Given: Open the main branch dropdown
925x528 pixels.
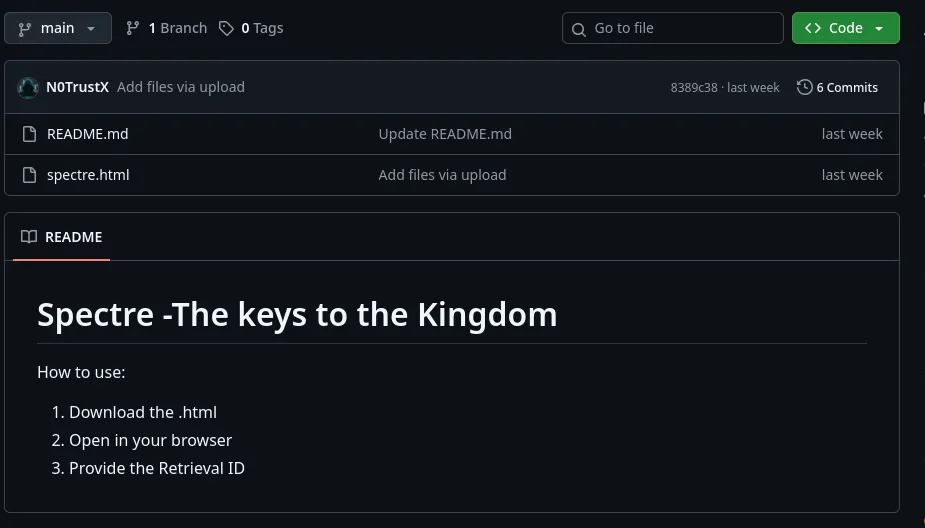Looking at the screenshot, I should click(x=56, y=28).
